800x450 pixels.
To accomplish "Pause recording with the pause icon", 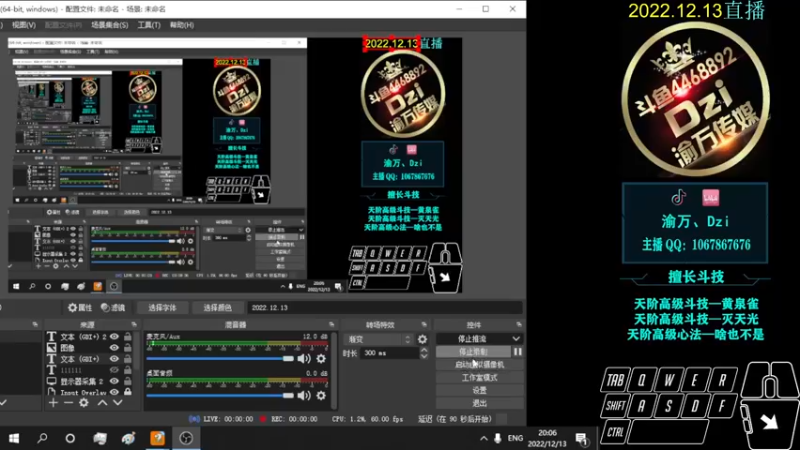I will click(518, 352).
